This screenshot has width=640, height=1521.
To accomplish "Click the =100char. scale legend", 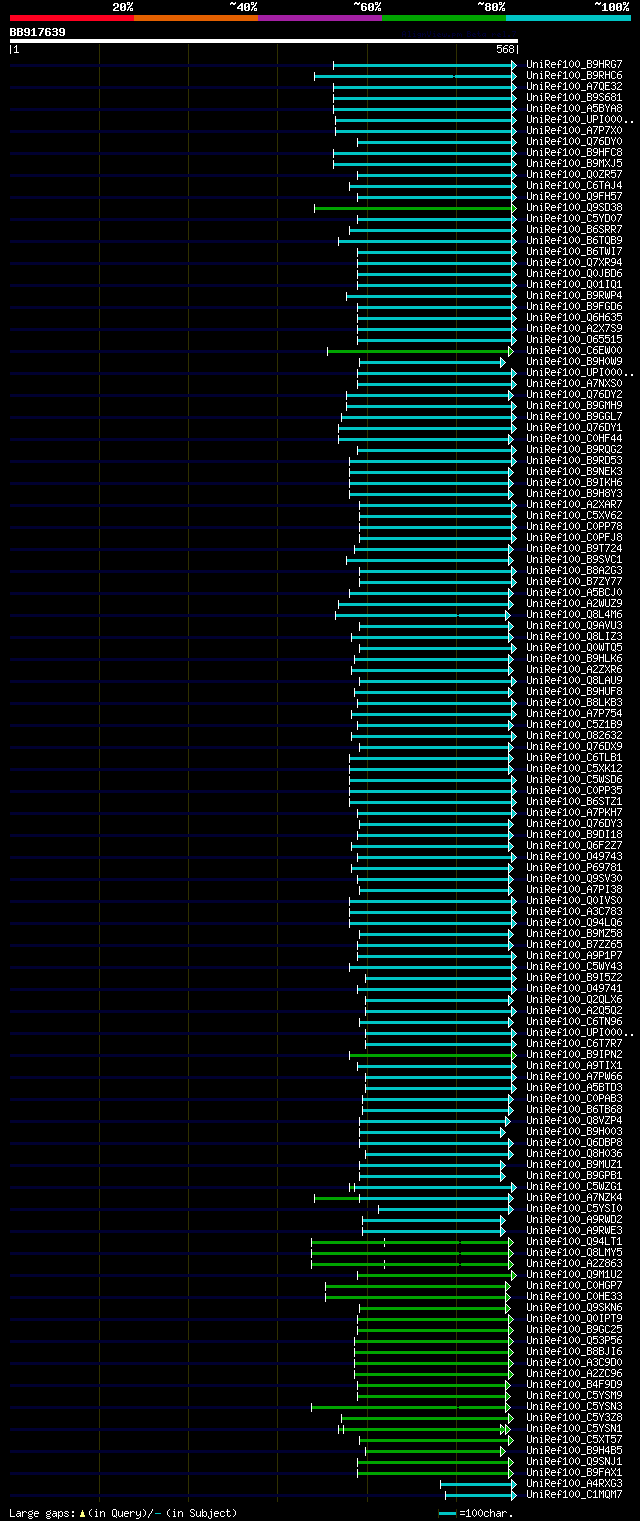I will tap(478, 1513).
